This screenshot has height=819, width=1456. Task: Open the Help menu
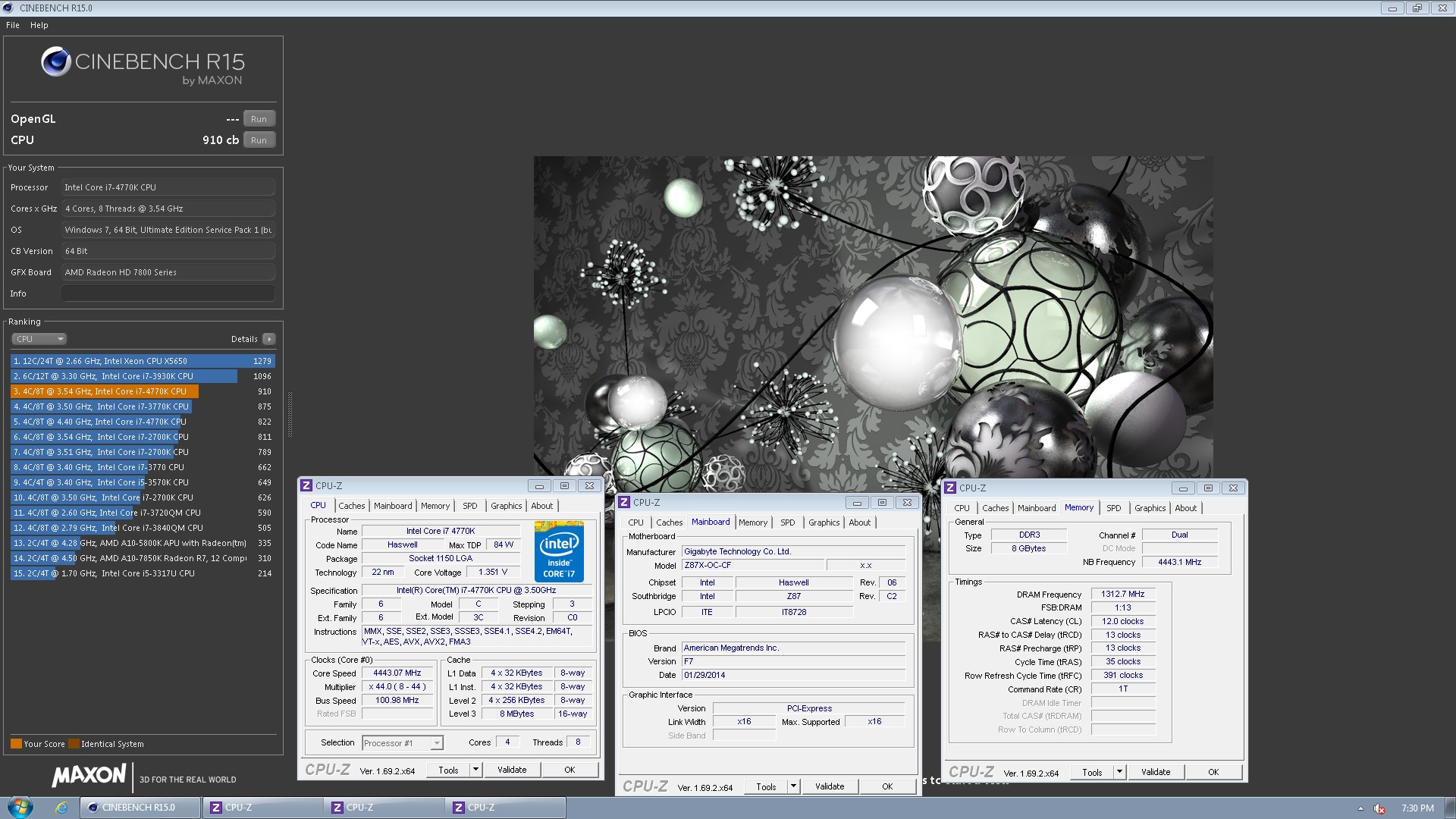[x=39, y=25]
